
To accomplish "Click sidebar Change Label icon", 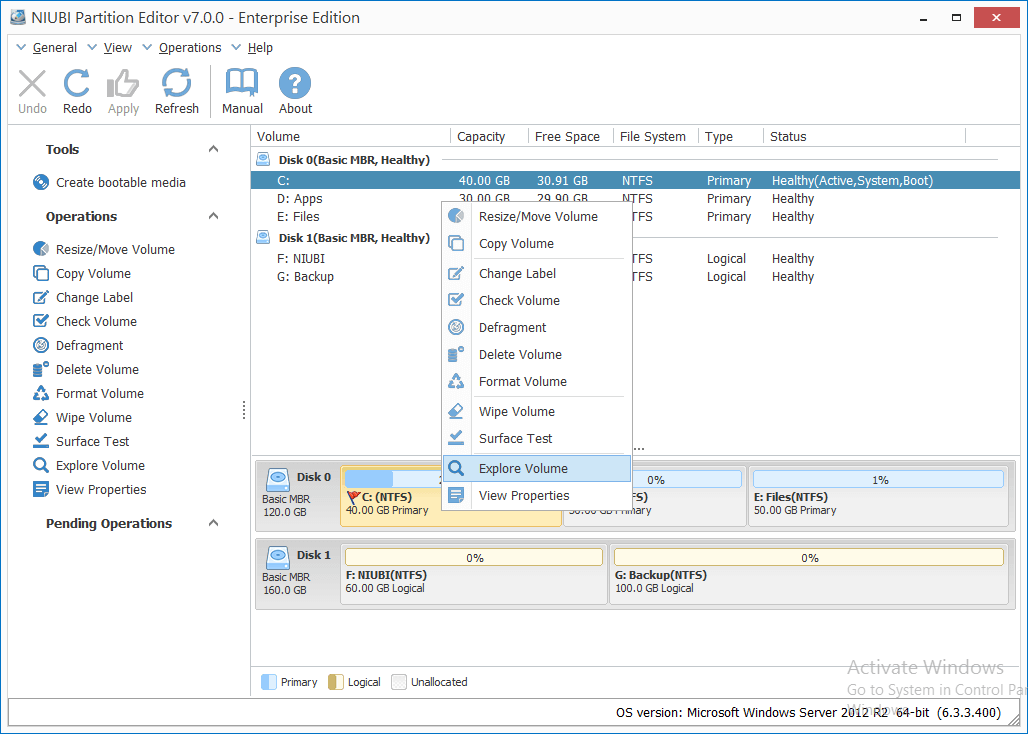I will (41, 298).
